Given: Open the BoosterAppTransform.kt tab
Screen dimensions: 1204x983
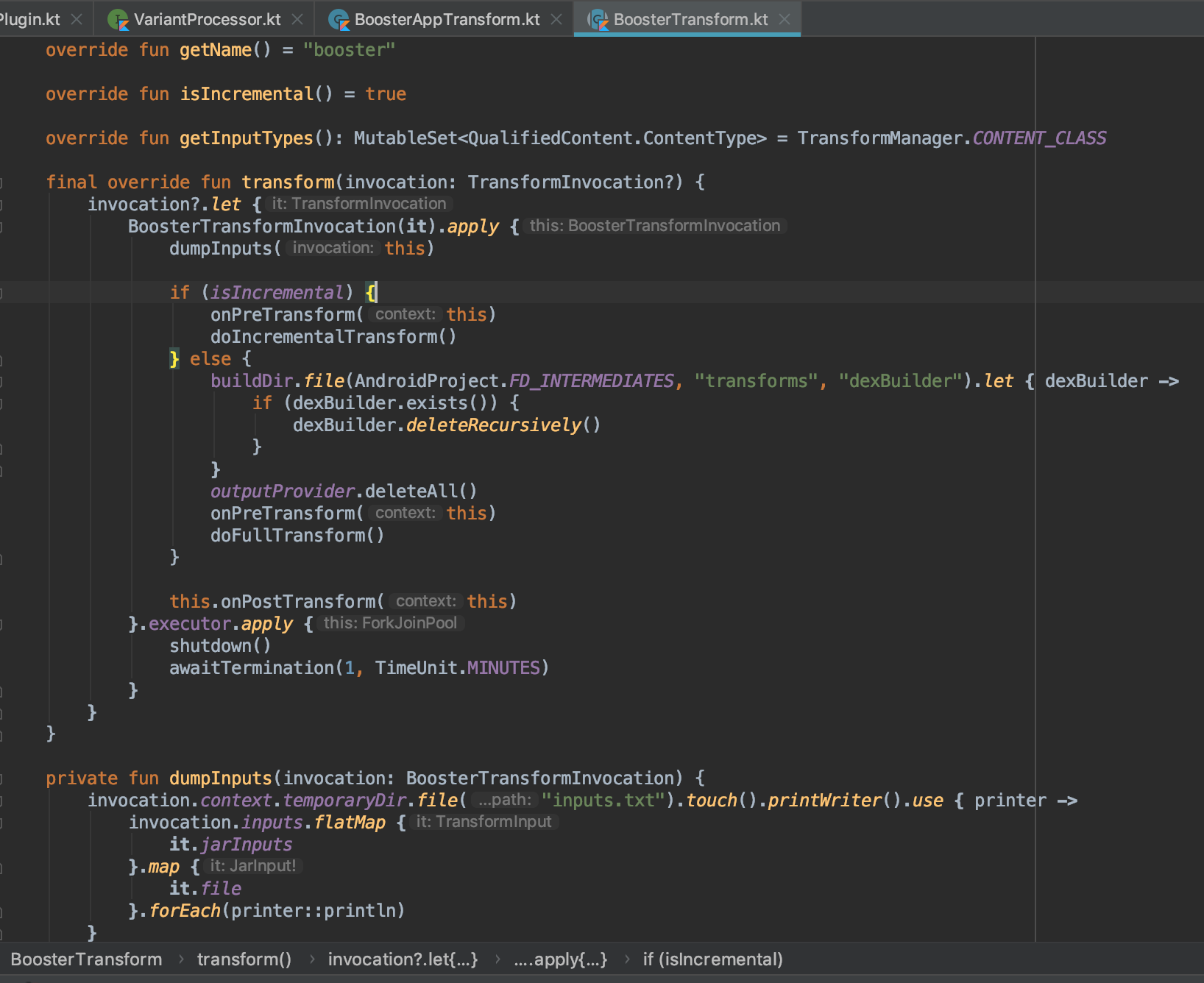Looking at the screenshot, I should coord(447,20).
